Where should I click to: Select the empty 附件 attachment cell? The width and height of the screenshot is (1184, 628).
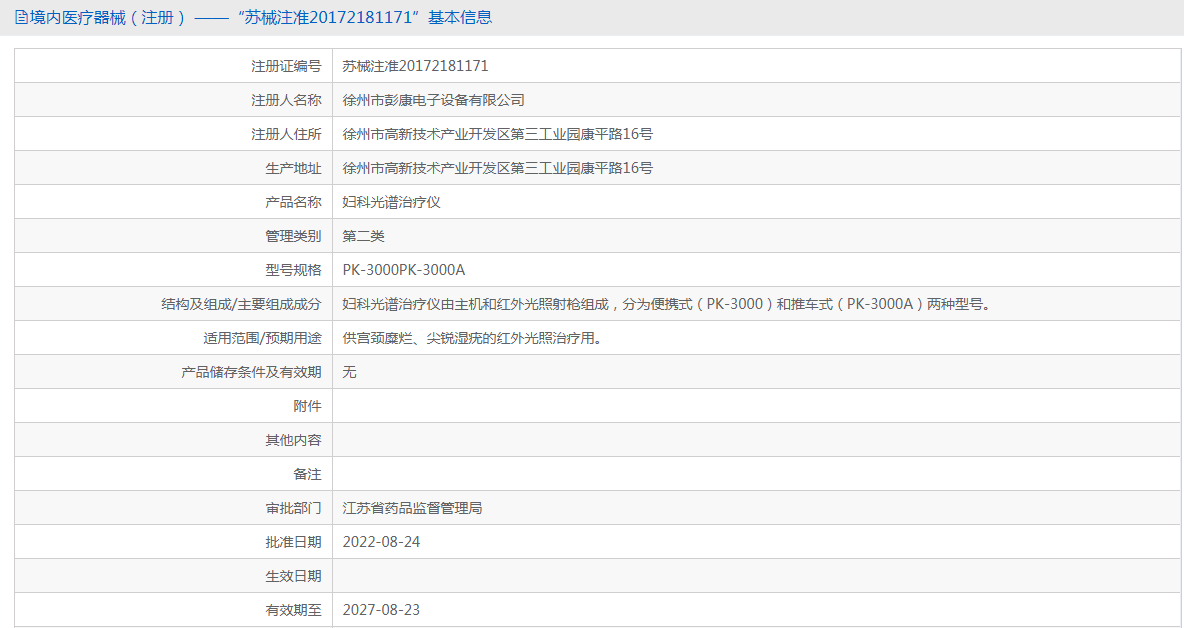[x=500, y=405]
